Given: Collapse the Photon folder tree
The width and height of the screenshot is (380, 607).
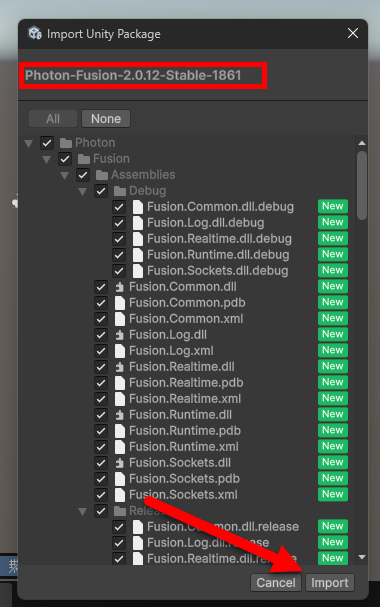Looking at the screenshot, I should click(x=29, y=144).
